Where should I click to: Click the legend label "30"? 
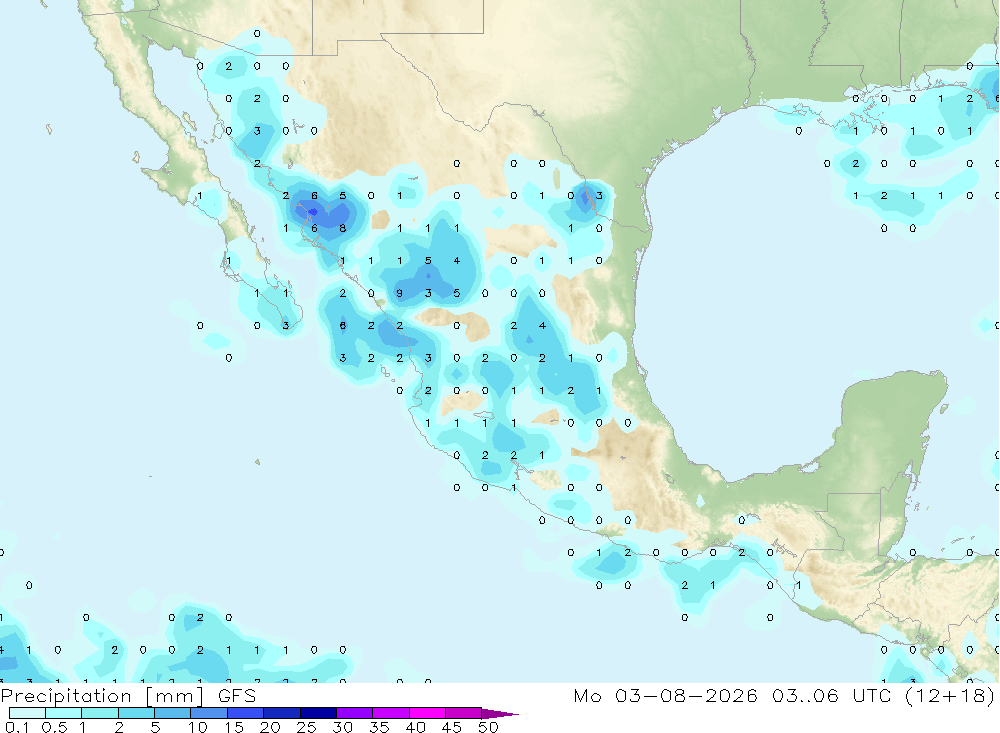click(x=343, y=727)
